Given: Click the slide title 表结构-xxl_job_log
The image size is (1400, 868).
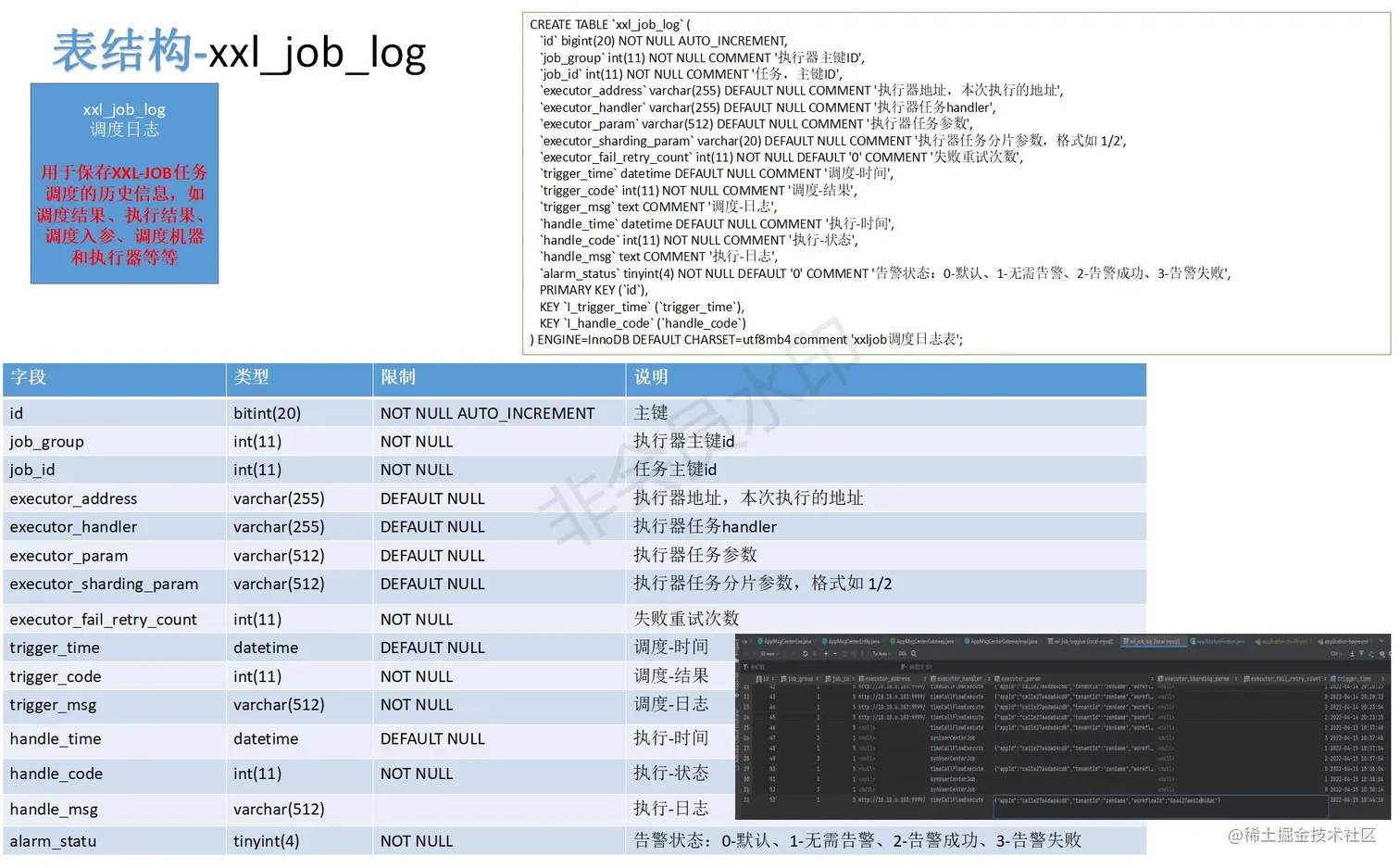Looking at the screenshot, I should (239, 51).
